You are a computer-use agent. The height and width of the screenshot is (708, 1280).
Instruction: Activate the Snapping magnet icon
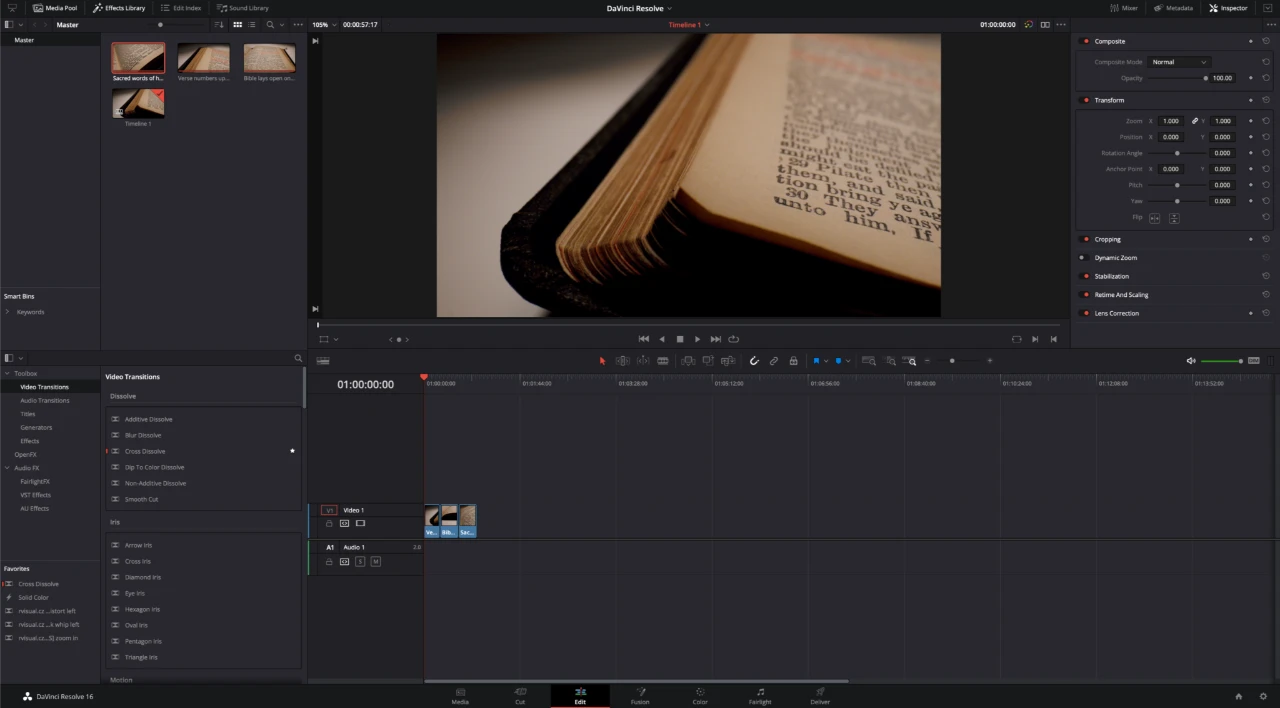pyautogui.click(x=755, y=361)
